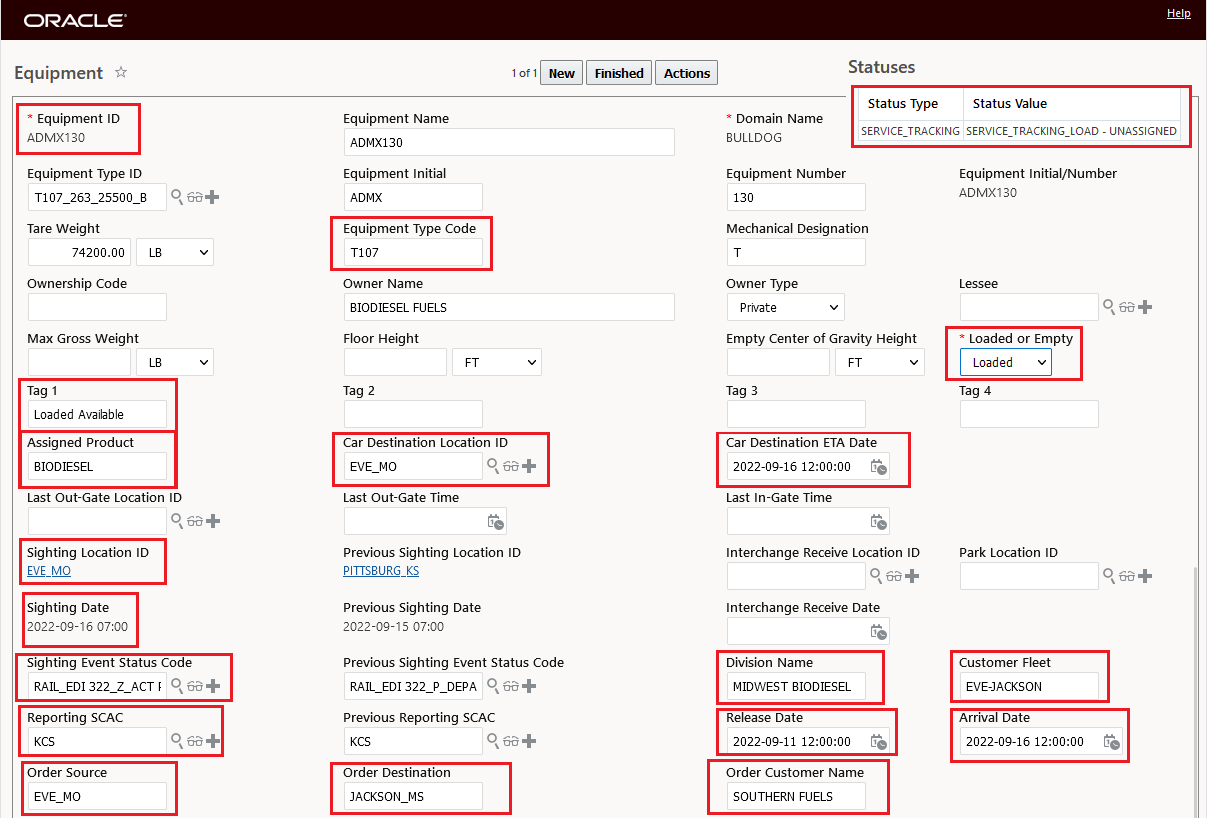Click the Order Customer Name field
1207x818 pixels.
point(796,796)
